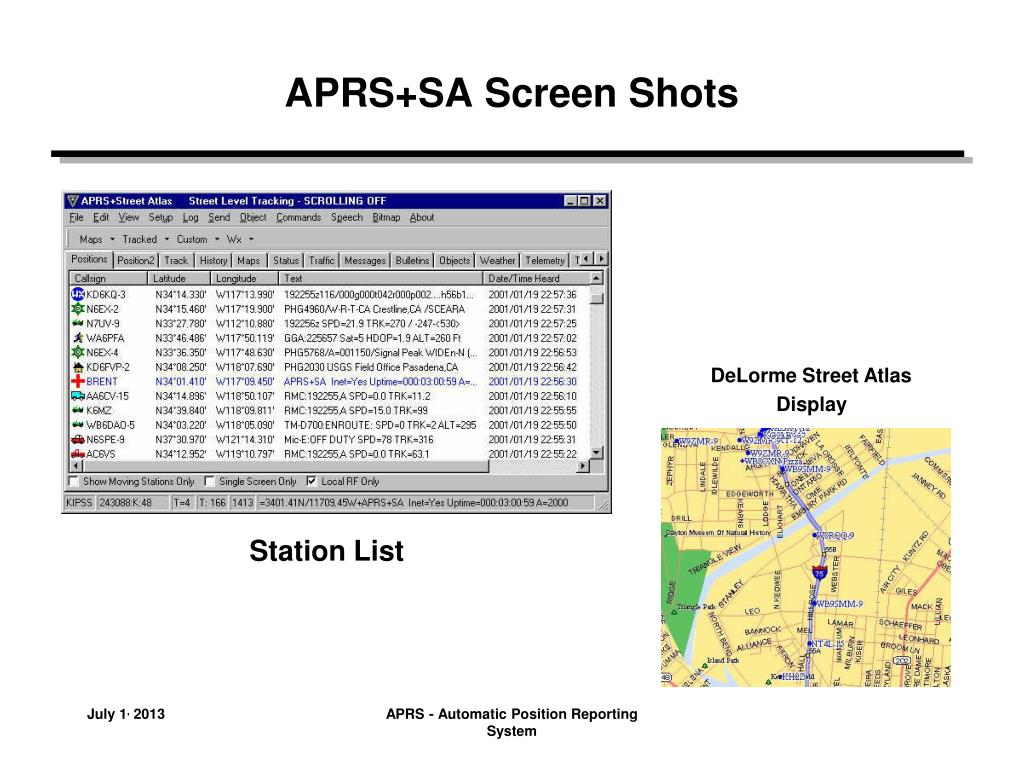Click the vehicle icon beside K6MZ
This screenshot has height=768, width=1024.
[78, 410]
